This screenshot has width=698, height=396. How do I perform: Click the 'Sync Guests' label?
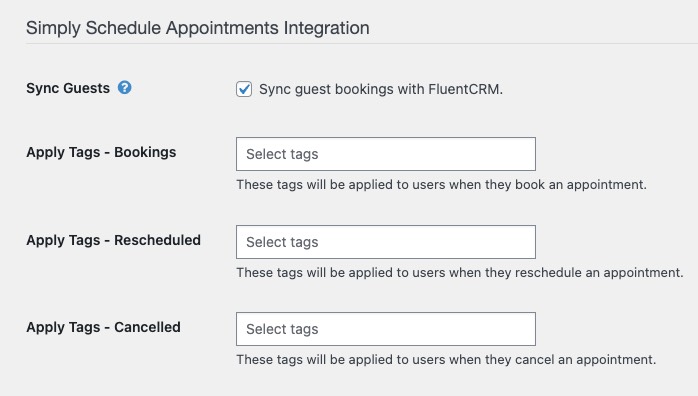[68, 88]
